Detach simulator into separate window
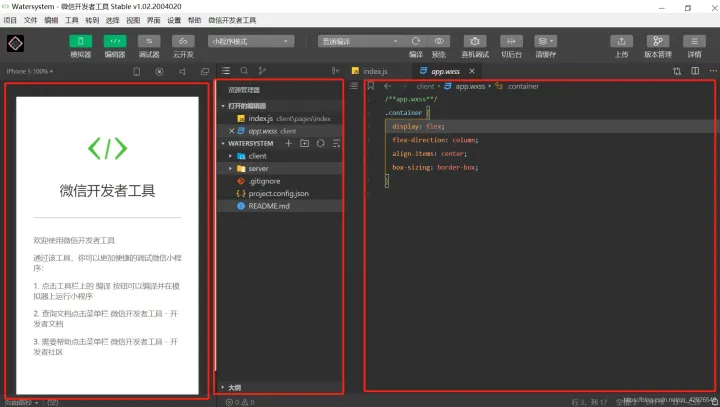The width and height of the screenshot is (720, 407). [x=205, y=72]
